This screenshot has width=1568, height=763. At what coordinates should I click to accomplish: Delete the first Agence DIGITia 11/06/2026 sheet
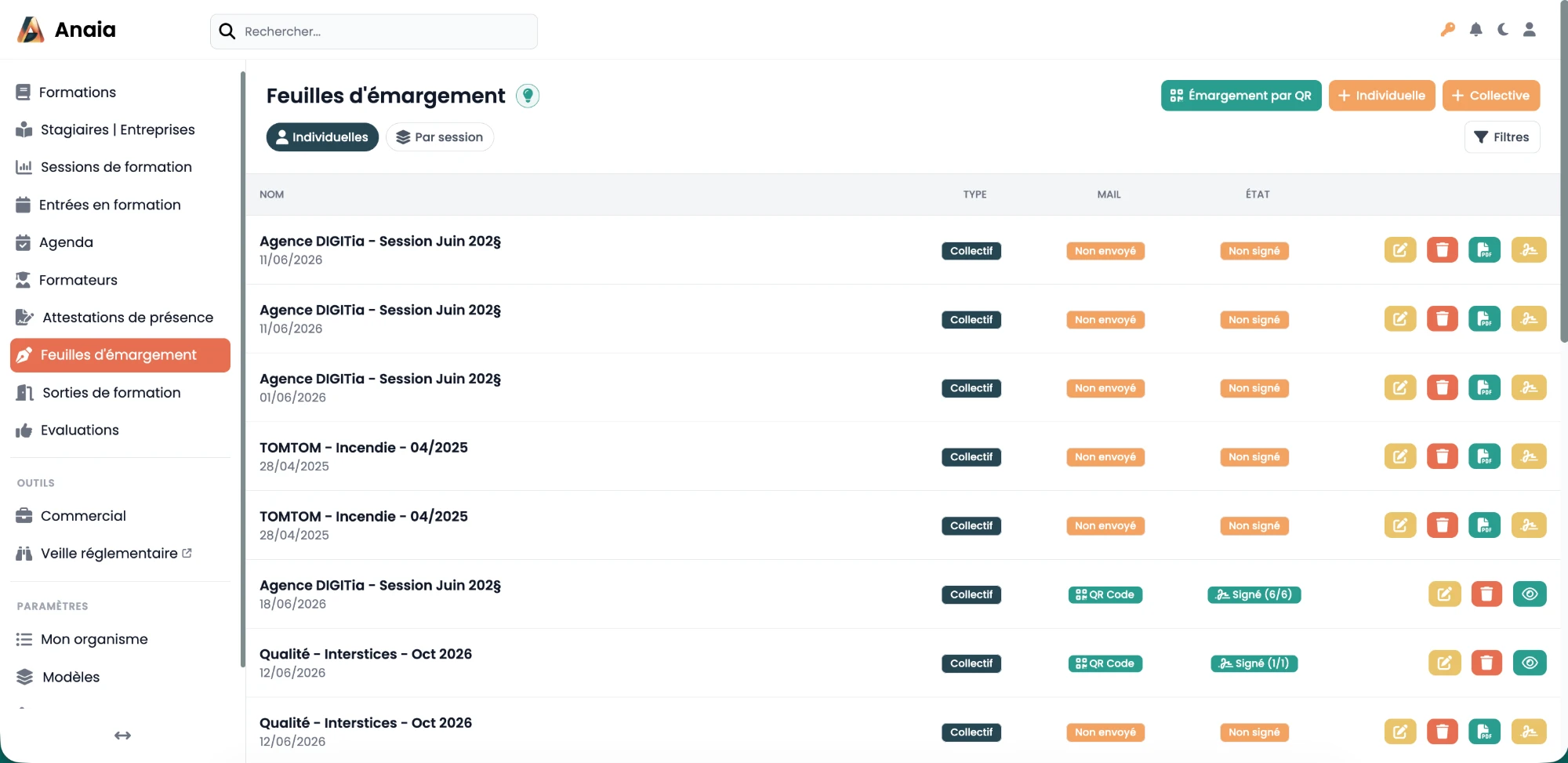pos(1442,250)
